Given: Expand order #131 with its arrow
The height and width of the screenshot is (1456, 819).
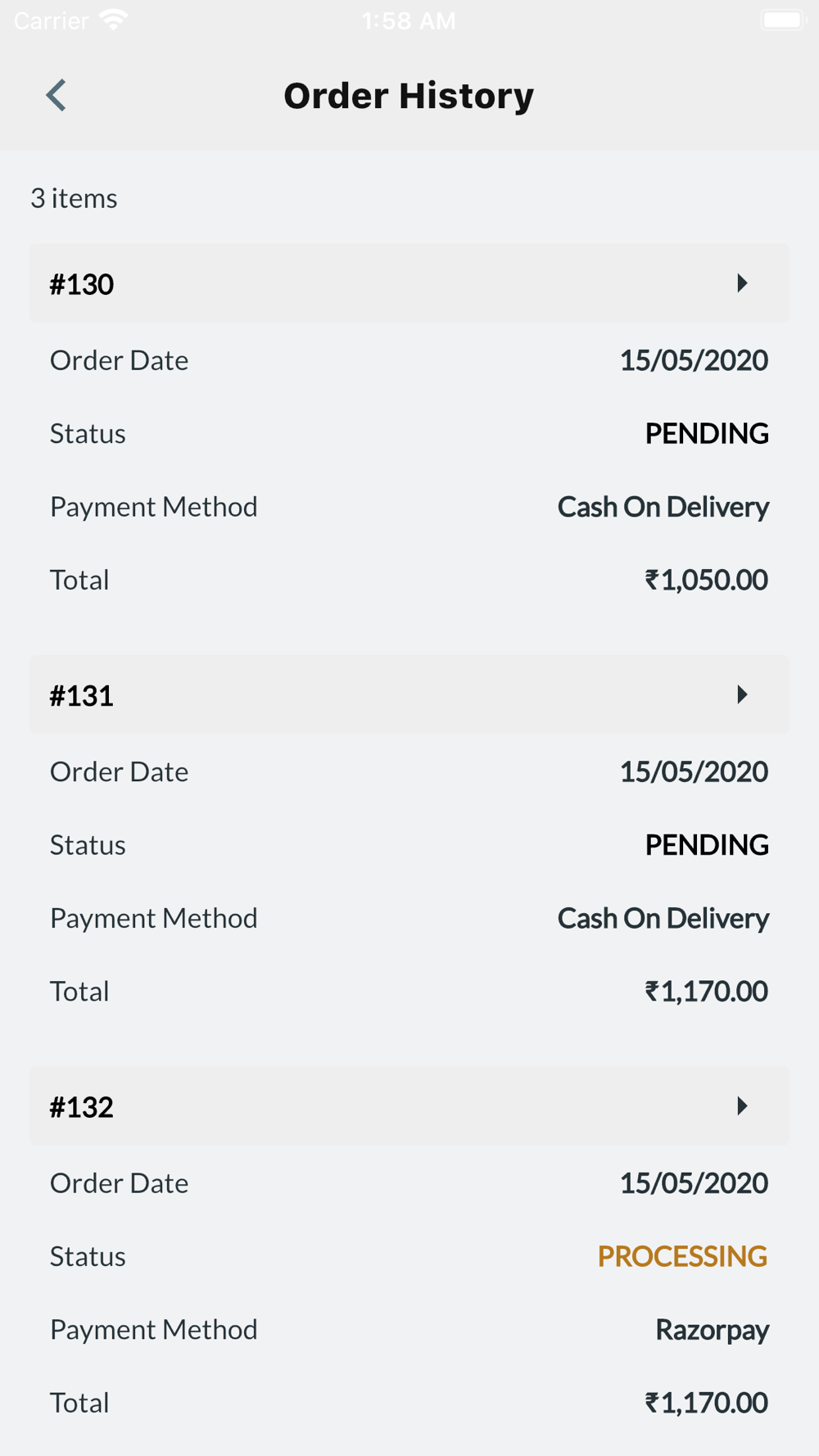Looking at the screenshot, I should 742,694.
